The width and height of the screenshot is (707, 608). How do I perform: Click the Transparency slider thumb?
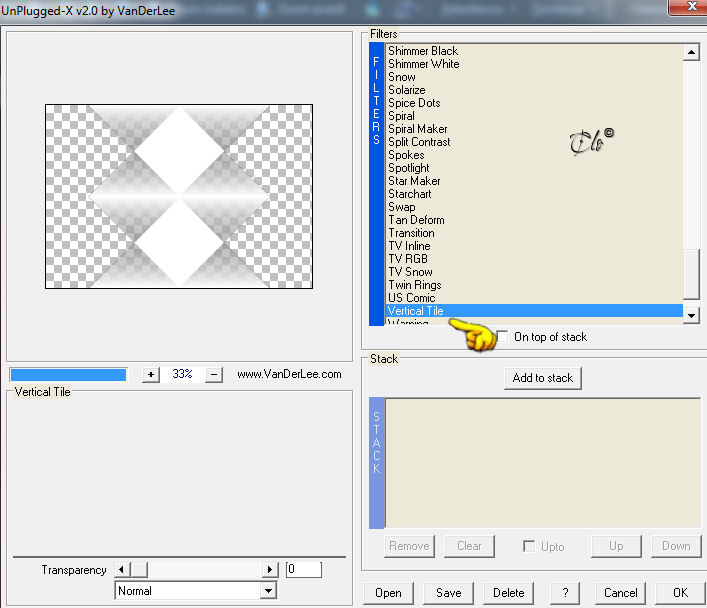pos(138,570)
